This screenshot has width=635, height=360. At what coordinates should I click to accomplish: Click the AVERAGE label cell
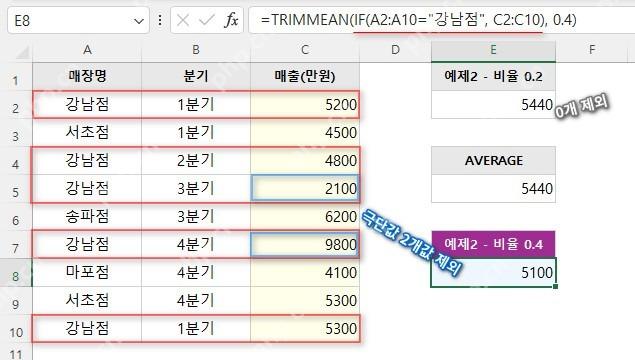pyautogui.click(x=493, y=160)
